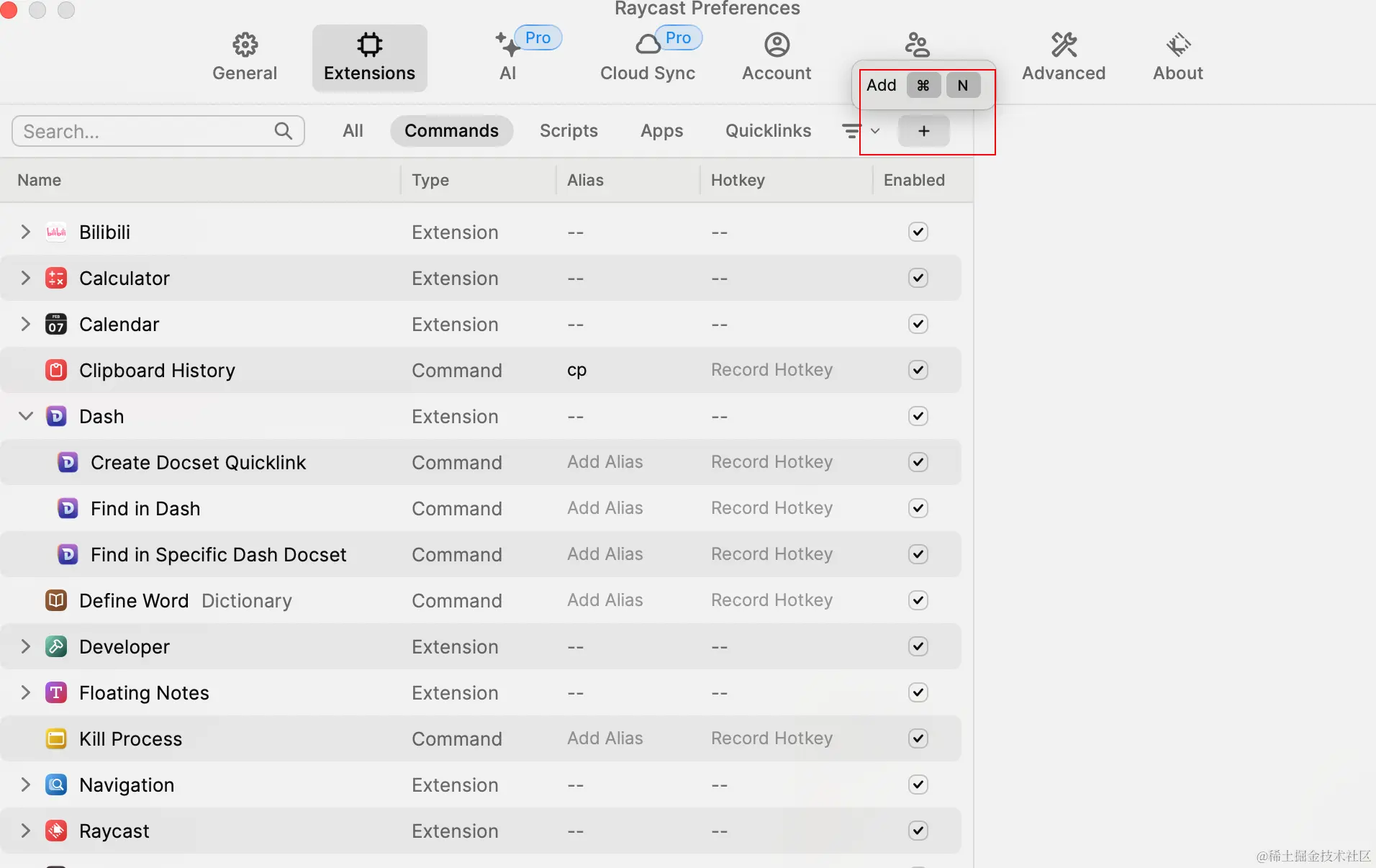Click the plus add button
Image resolution: width=1376 pixels, height=868 pixels.
click(x=924, y=131)
